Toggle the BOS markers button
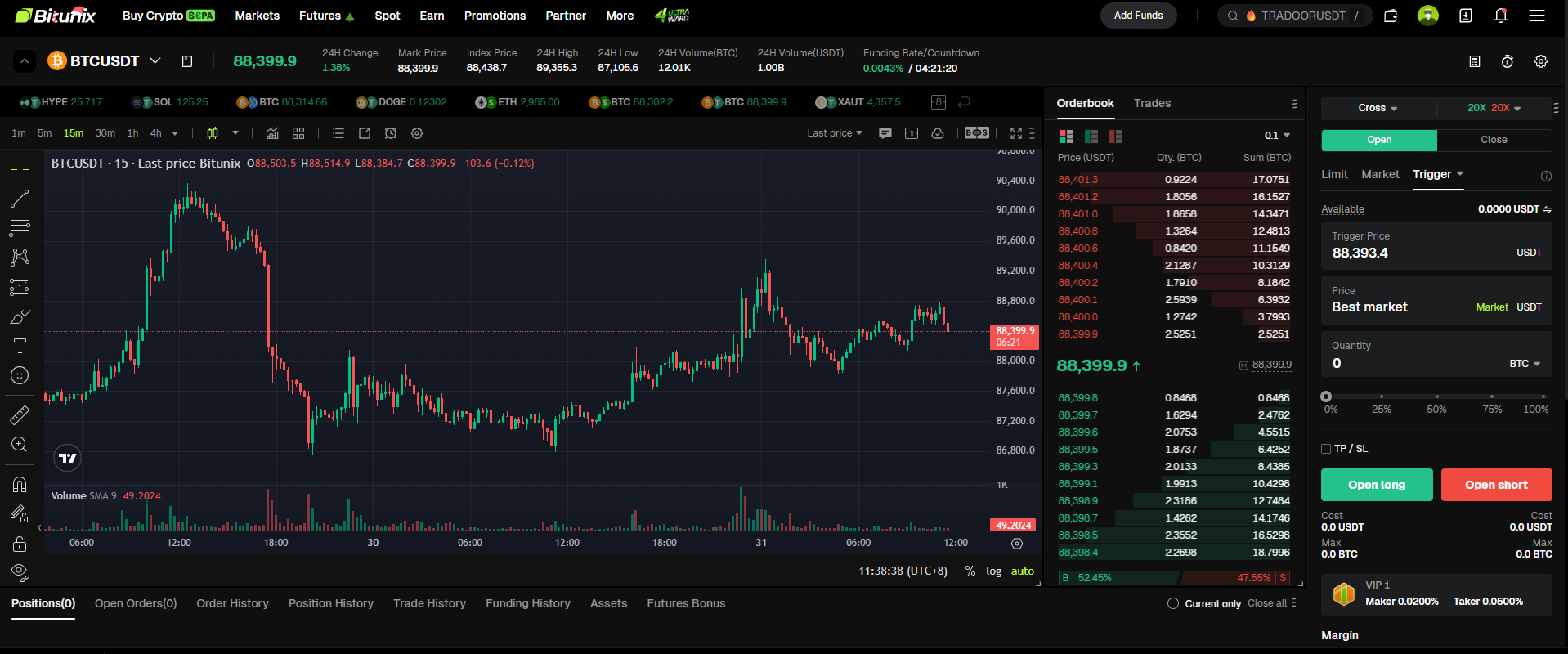This screenshot has width=1568, height=654. 977,132
